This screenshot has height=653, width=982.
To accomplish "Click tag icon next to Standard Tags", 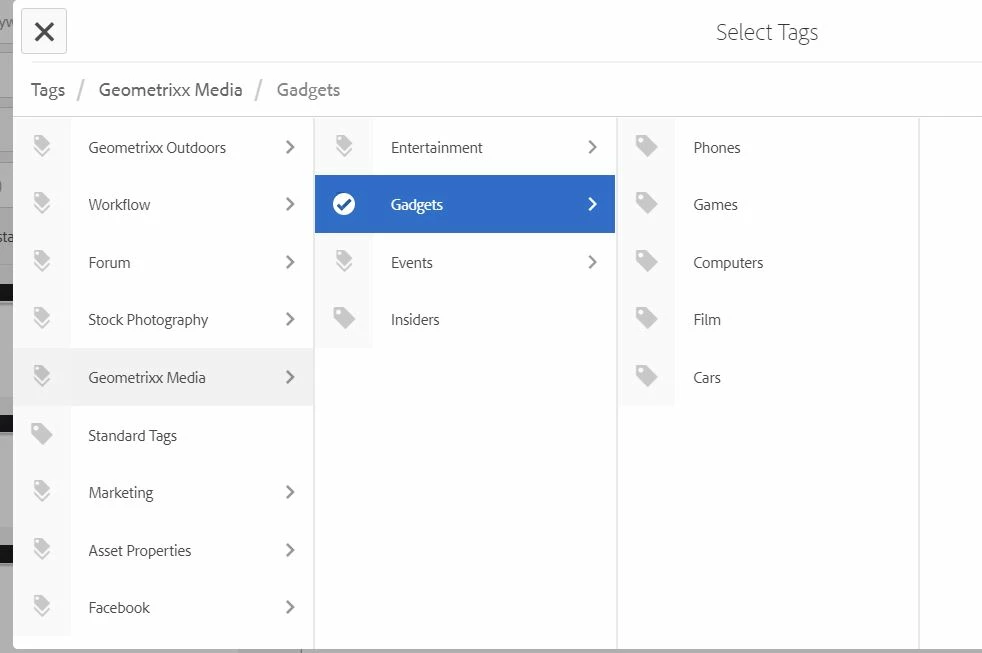I will click(42, 433).
